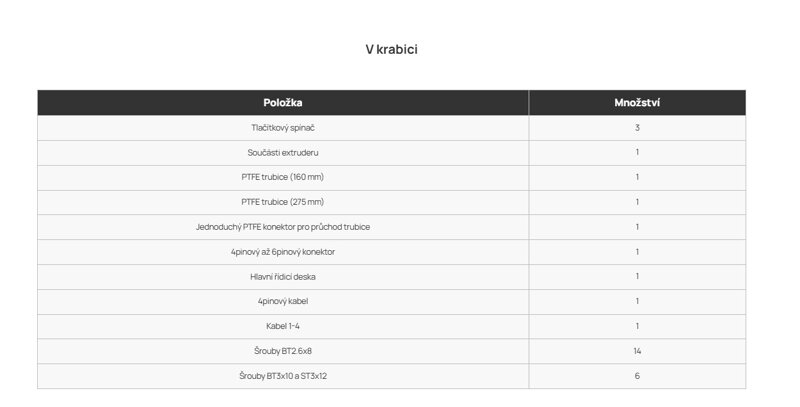Click quantity 6 in the last row
Screen dimensions: 800x407
tap(637, 376)
